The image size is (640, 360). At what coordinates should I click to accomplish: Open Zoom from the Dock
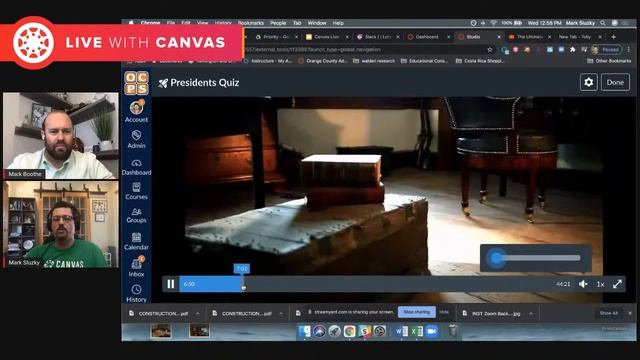click(431, 331)
